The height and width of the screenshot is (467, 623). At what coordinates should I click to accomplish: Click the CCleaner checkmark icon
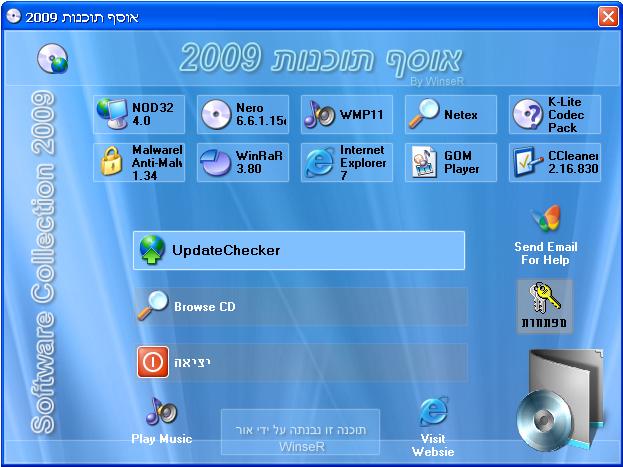point(528,162)
